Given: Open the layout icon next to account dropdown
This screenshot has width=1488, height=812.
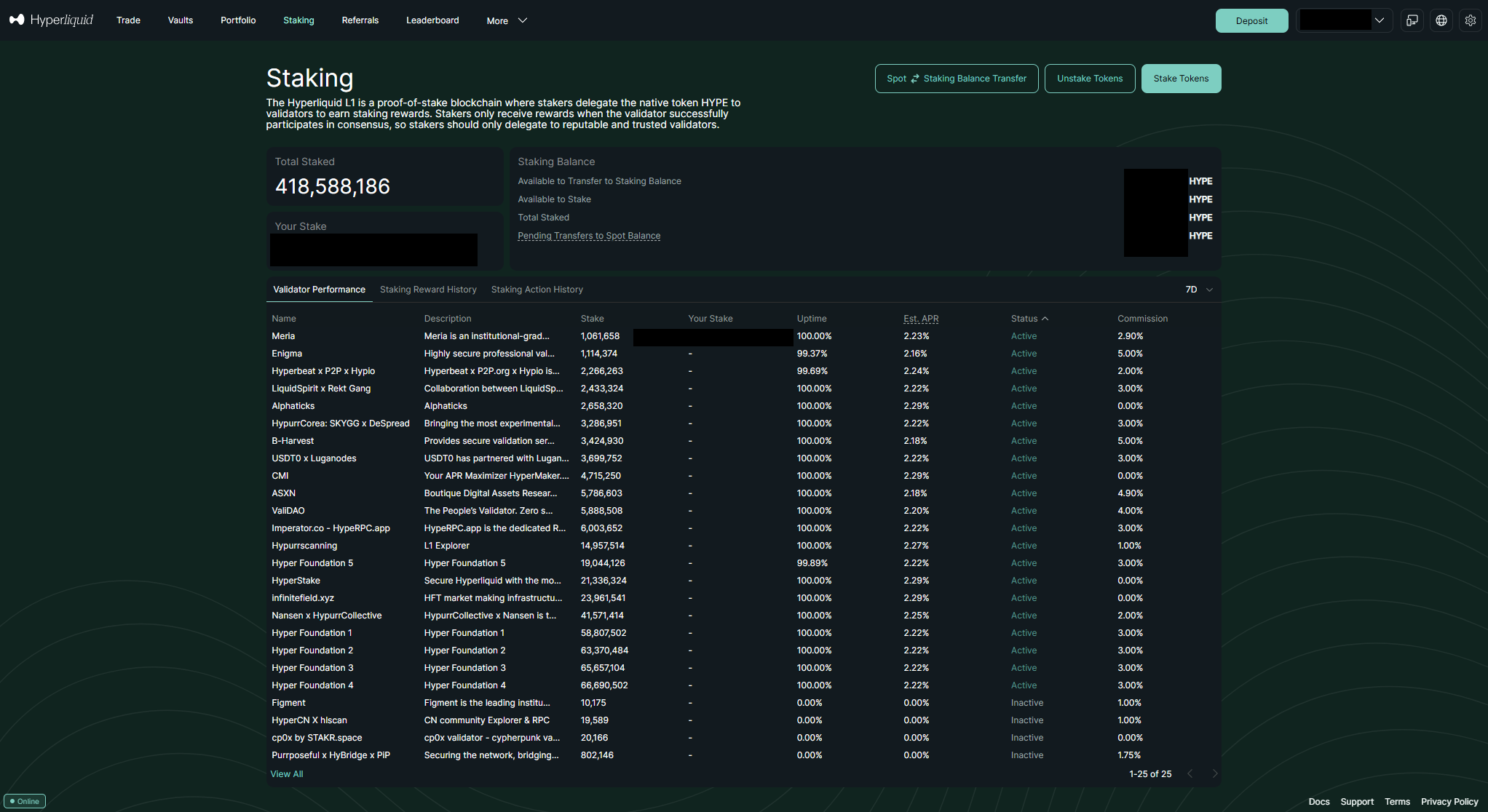Looking at the screenshot, I should coord(1412,20).
